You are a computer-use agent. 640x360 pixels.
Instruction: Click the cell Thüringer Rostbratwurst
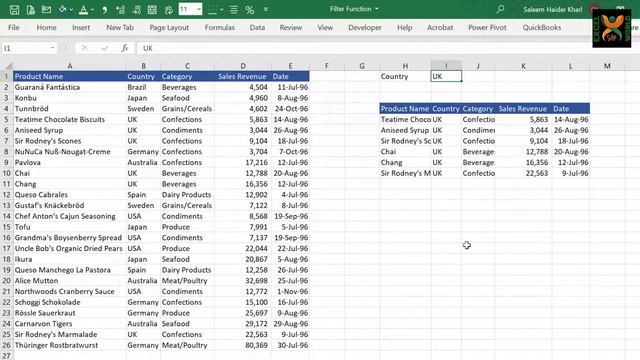coord(69,345)
